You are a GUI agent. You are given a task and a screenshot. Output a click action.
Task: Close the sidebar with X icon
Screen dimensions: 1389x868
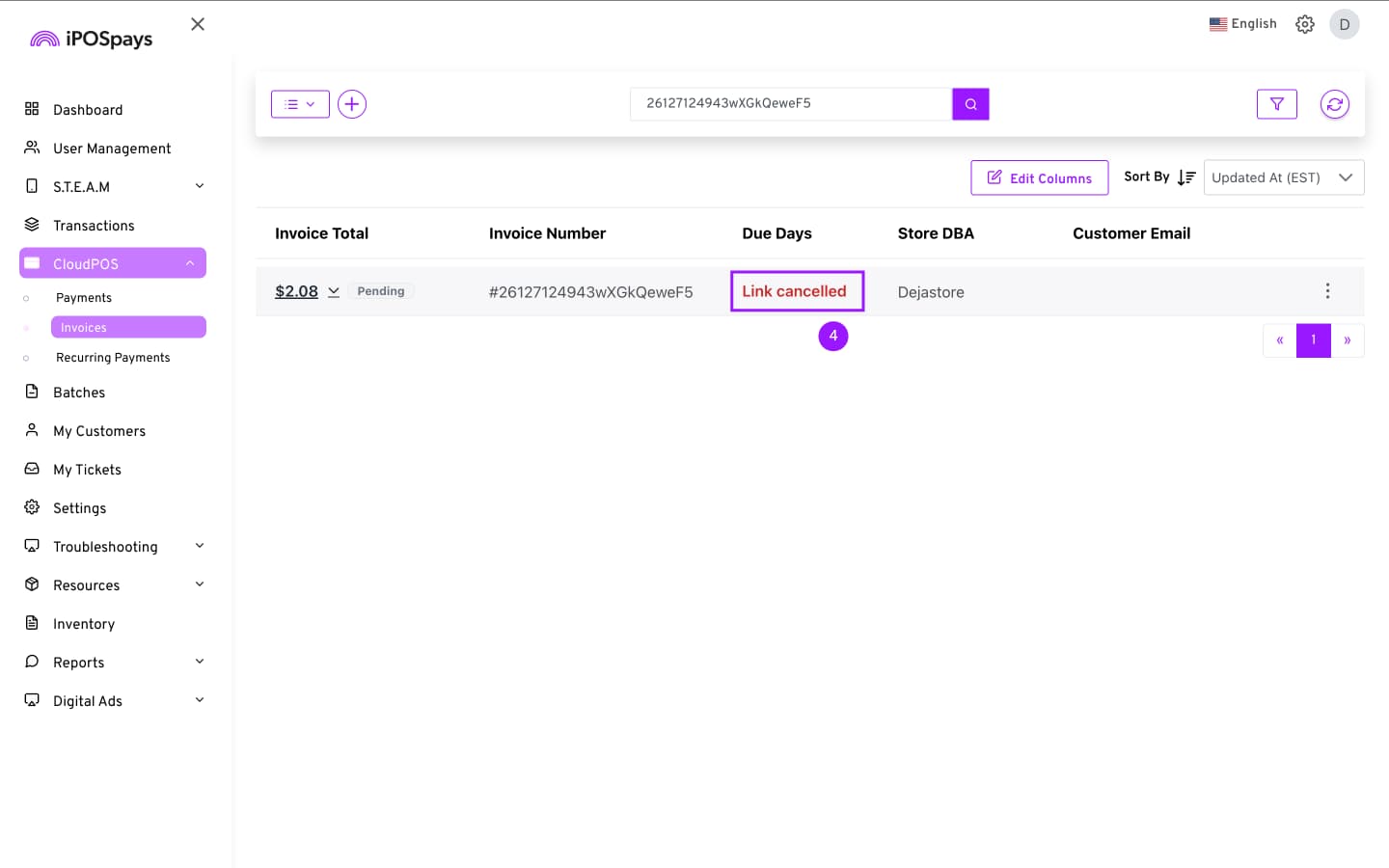198,24
